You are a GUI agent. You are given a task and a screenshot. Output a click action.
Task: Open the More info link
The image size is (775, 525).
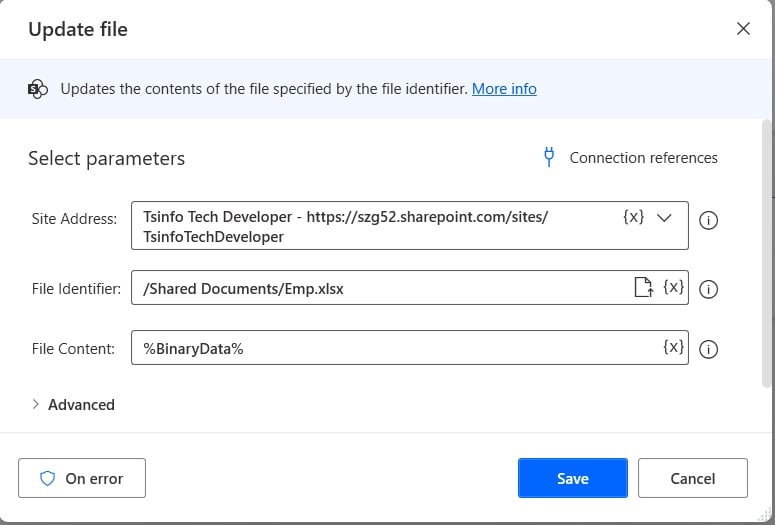[x=504, y=89]
